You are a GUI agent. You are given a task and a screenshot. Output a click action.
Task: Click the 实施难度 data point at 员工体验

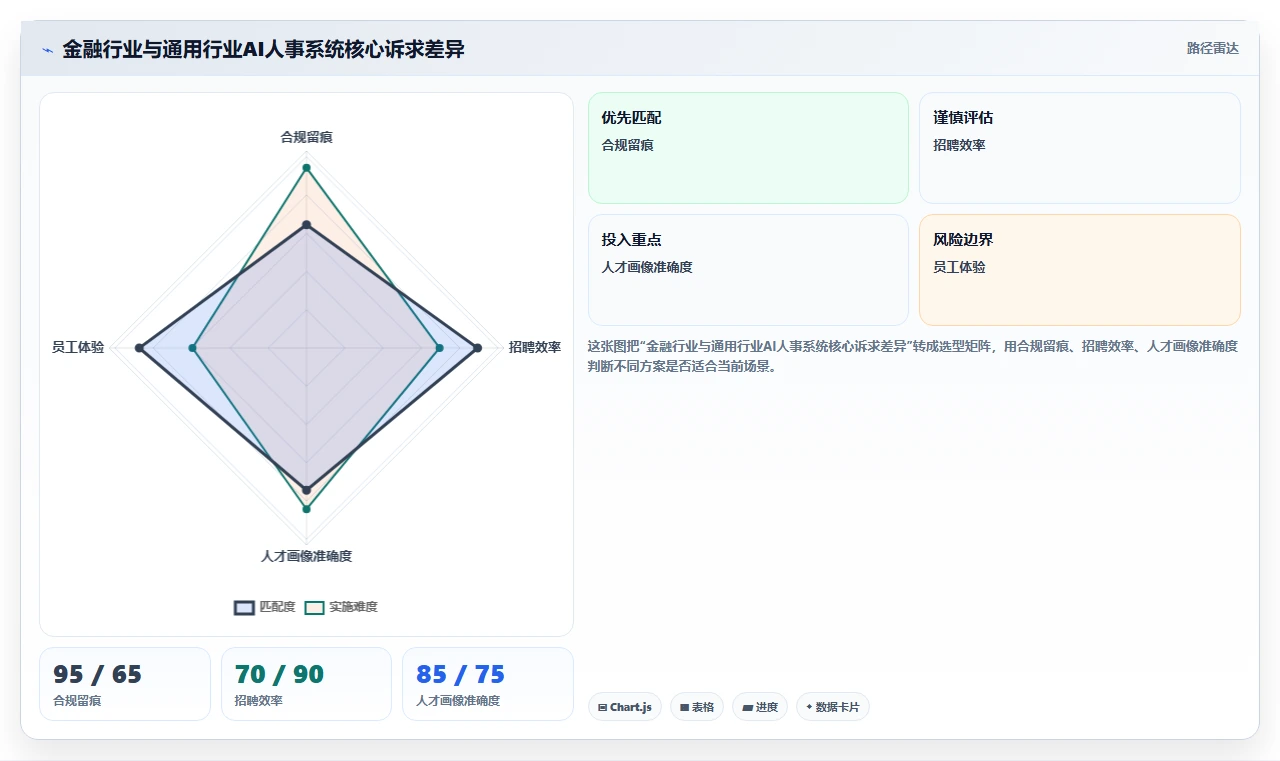193,348
